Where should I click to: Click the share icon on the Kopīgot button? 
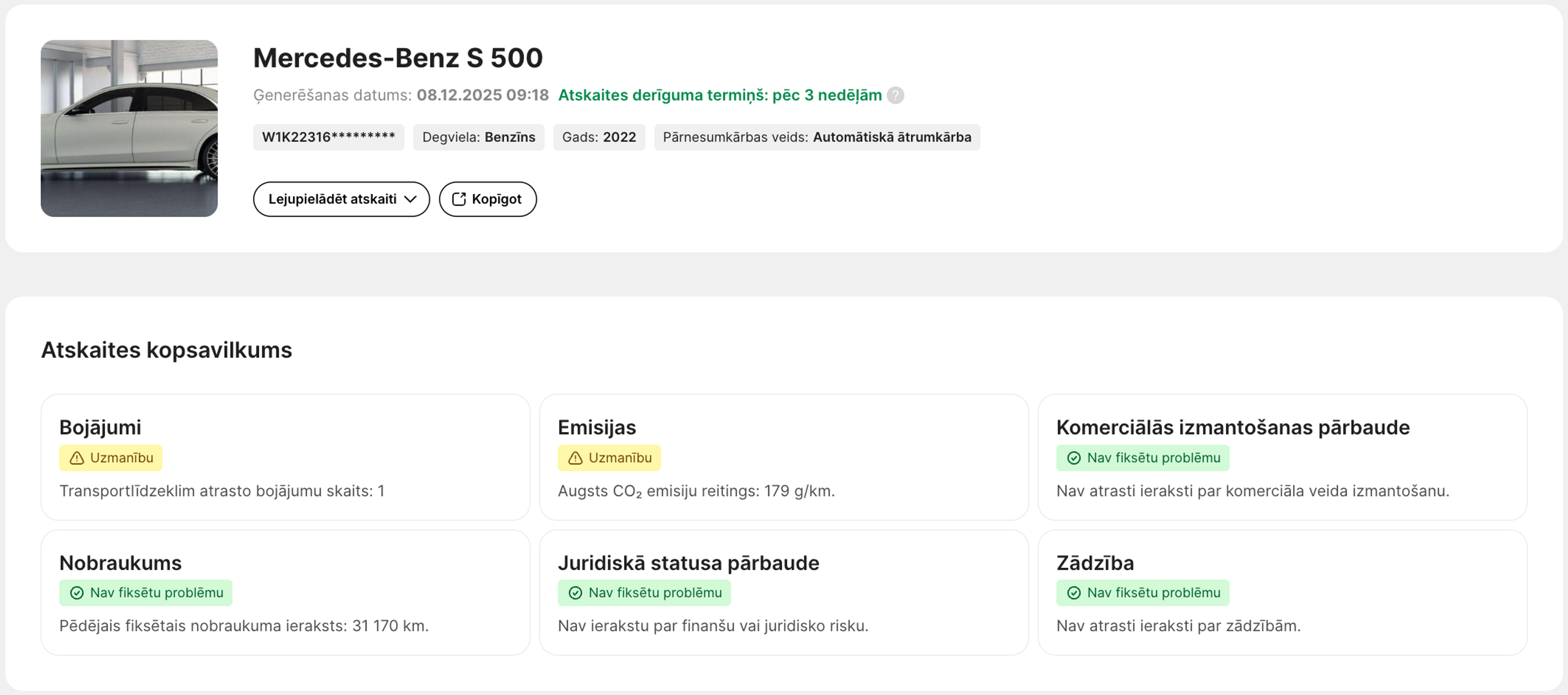(459, 199)
